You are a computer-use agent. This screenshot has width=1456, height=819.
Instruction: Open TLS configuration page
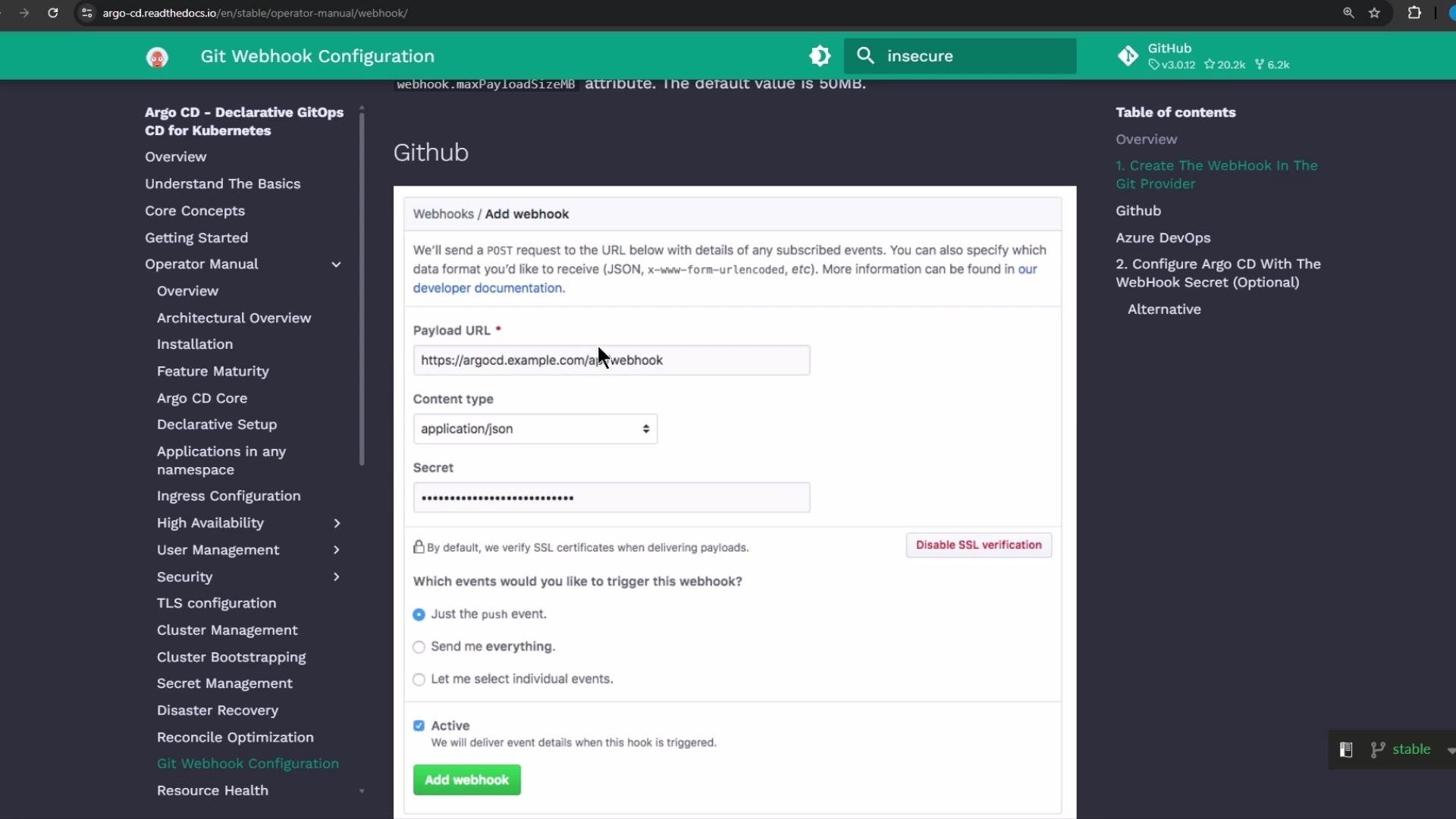(216, 604)
